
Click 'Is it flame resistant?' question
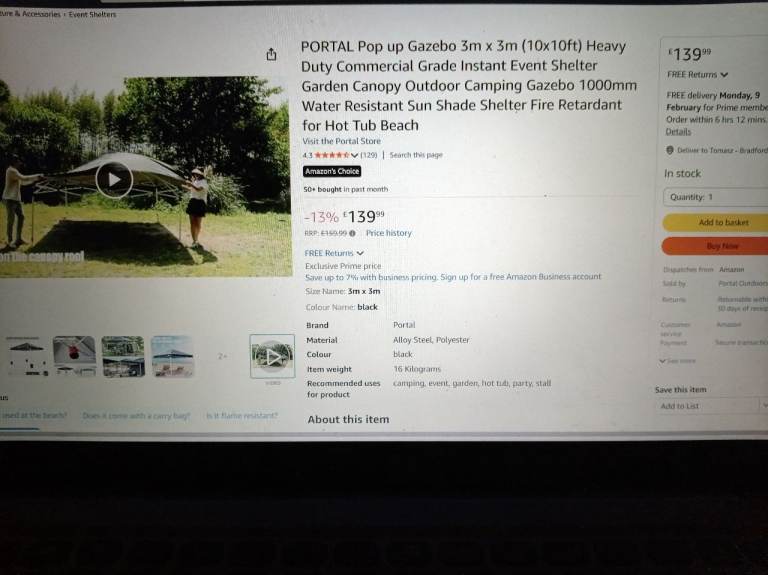pyautogui.click(x=242, y=415)
